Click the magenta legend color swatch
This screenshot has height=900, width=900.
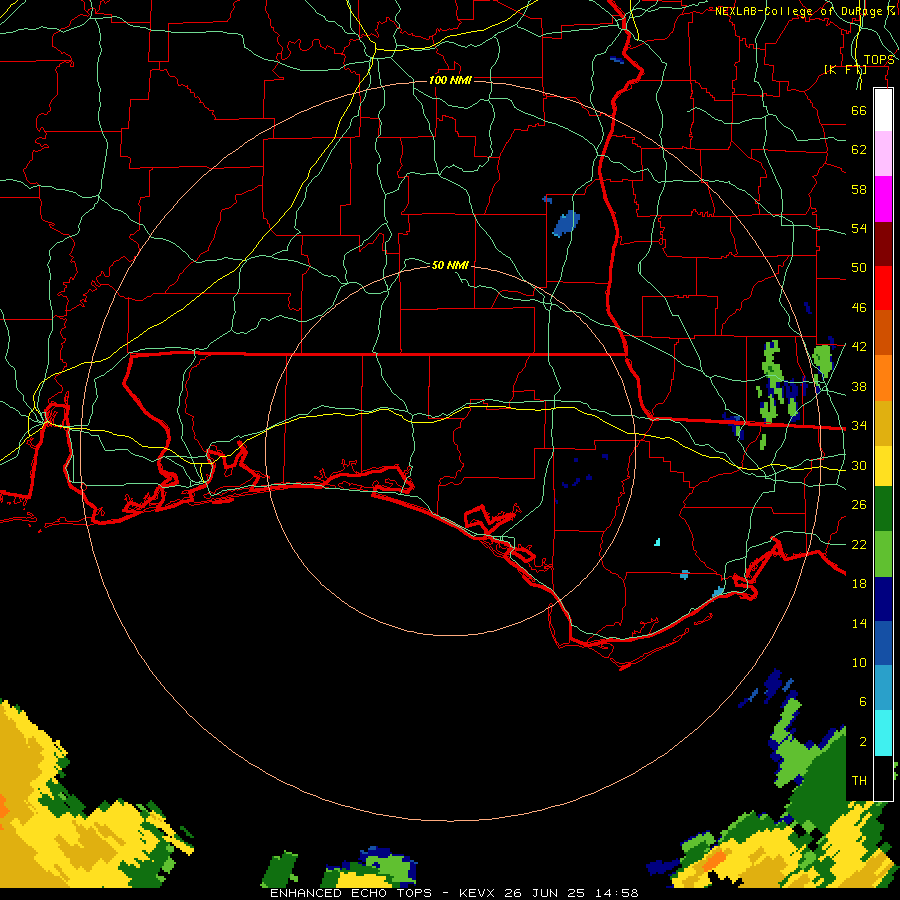883,199
